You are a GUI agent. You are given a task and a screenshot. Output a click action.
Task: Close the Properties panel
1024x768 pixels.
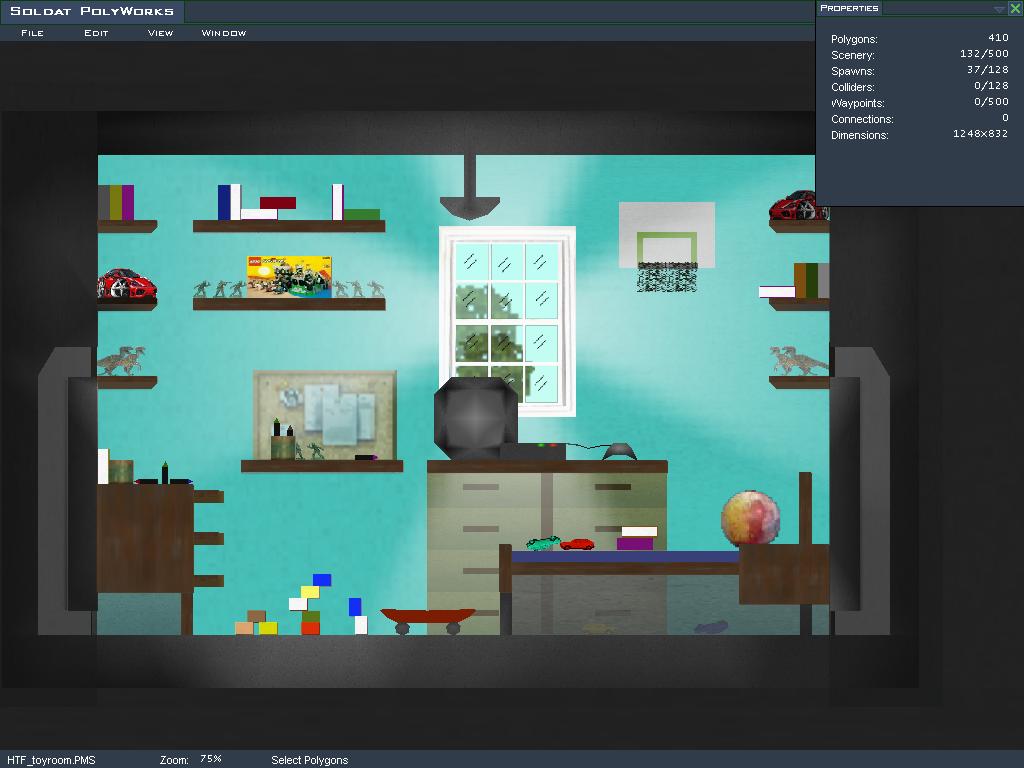tap(1015, 9)
